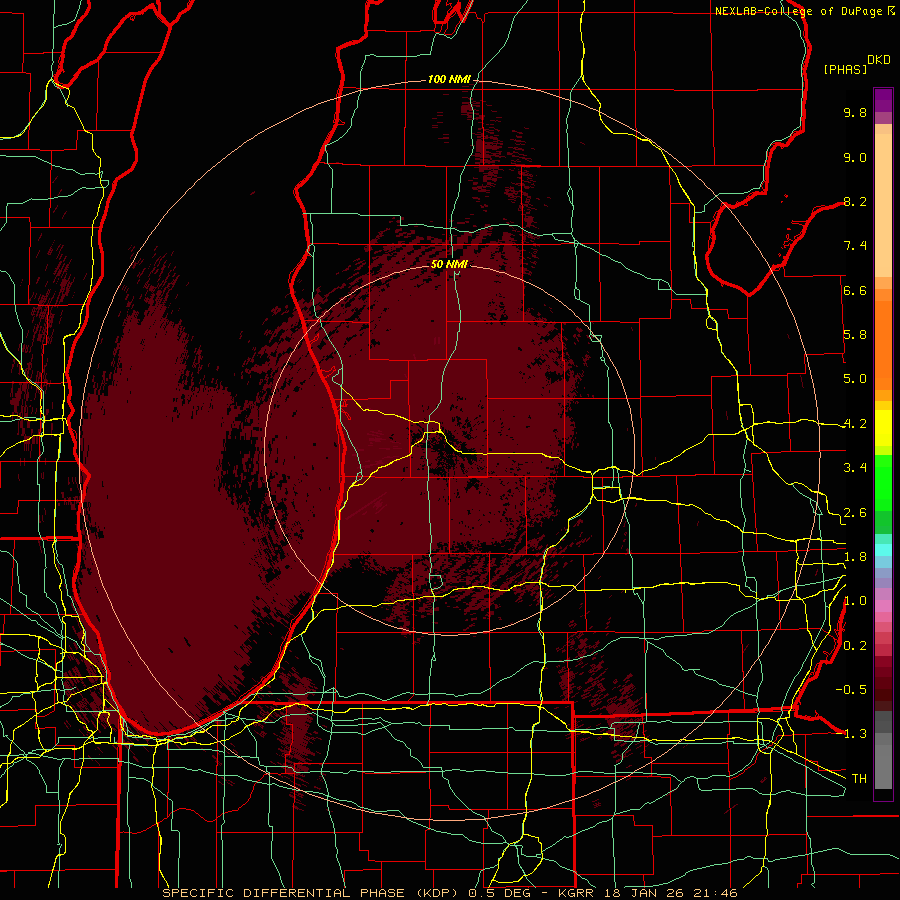Pick the purple swatch atop the color bar

tap(883, 100)
